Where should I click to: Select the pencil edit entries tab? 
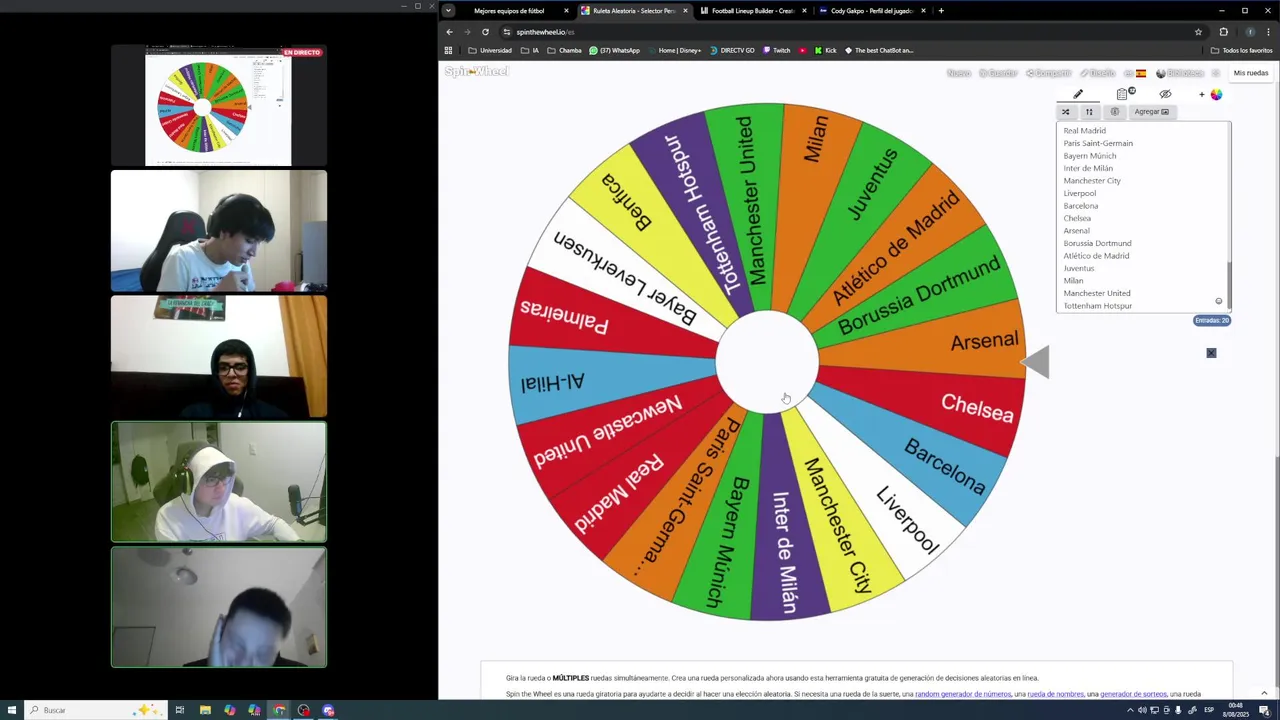click(x=1078, y=94)
